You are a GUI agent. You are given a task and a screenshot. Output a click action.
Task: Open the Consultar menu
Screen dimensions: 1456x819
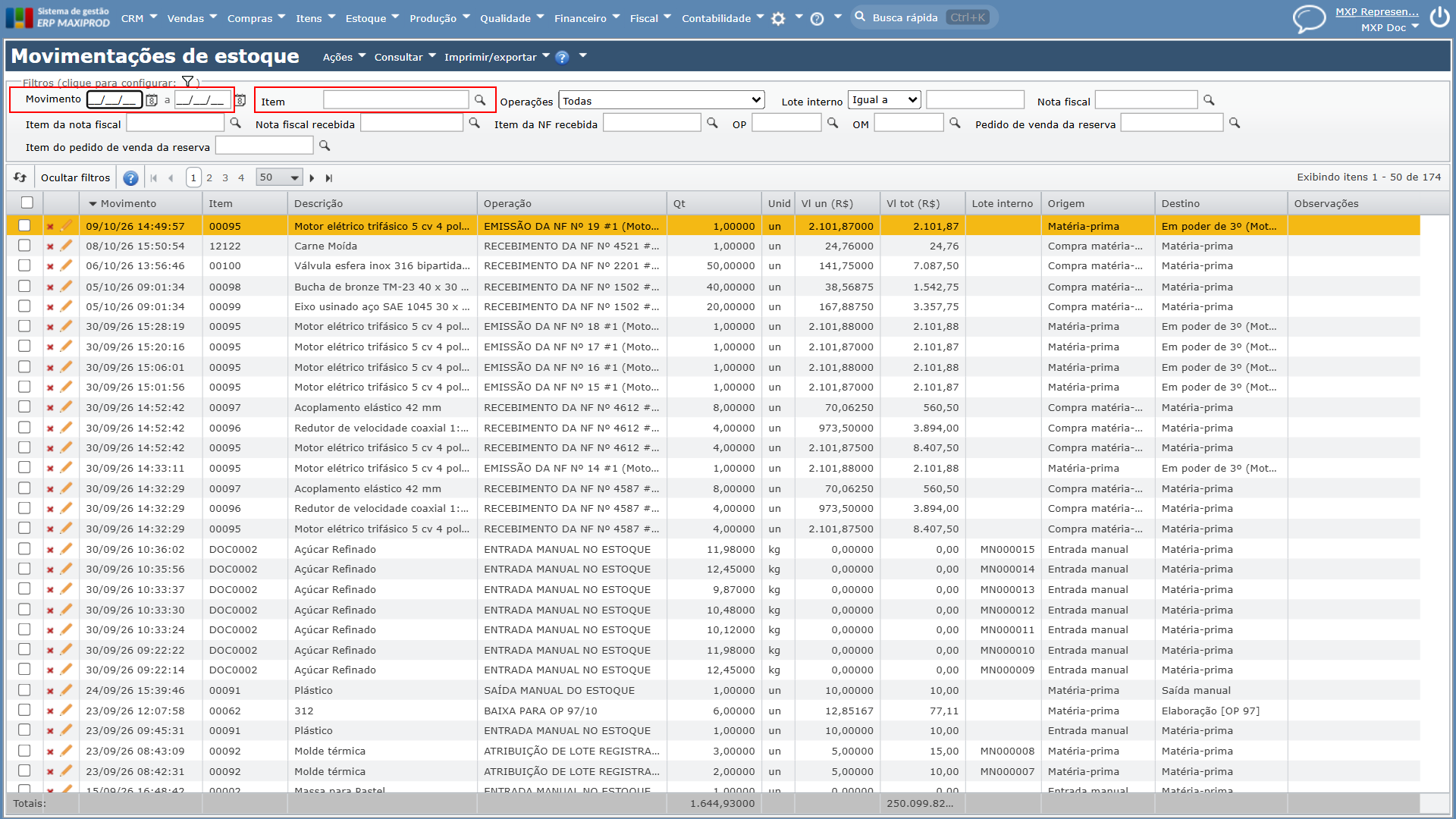click(405, 57)
